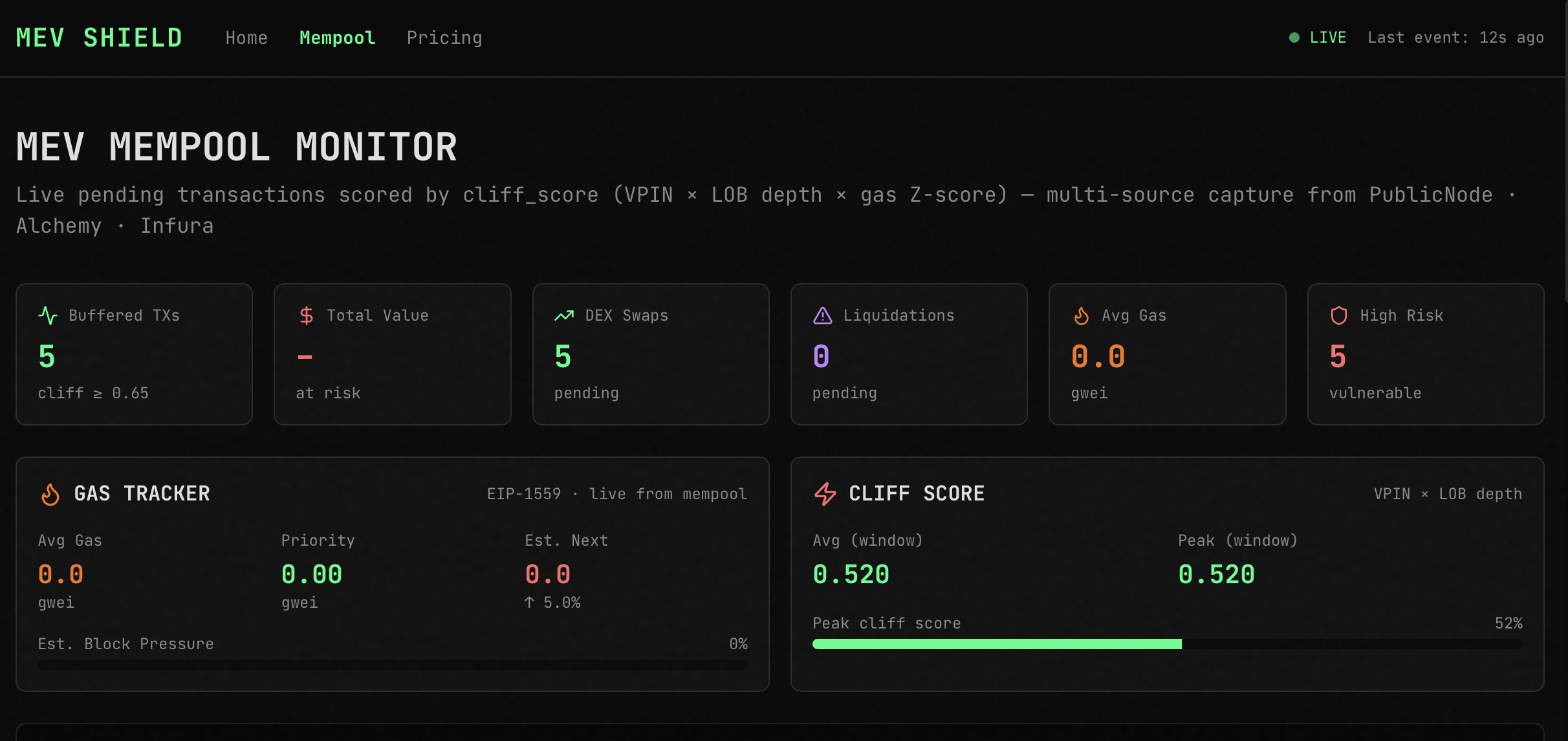Click the DEX Swaps trend arrow icon
Viewport: 1568px width, 741px height.
(564, 316)
